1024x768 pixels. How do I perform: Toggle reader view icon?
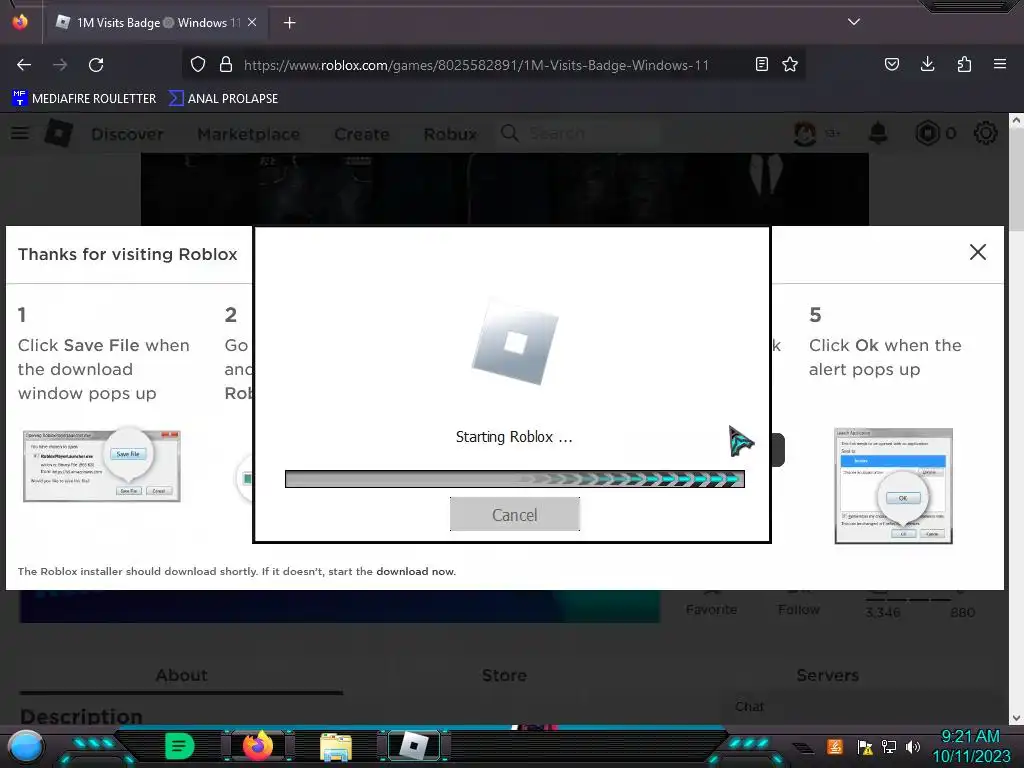(761, 65)
